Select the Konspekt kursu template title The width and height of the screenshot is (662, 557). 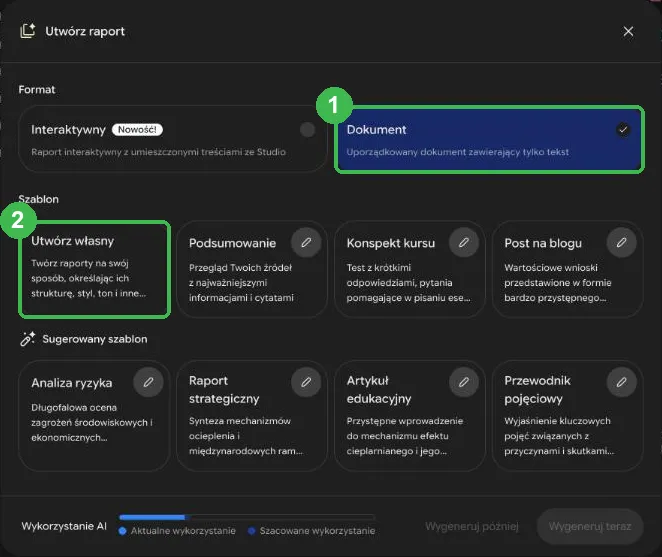pos(391,243)
